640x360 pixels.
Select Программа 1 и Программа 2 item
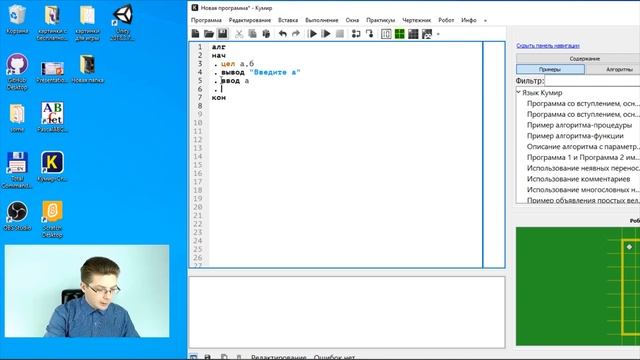pyautogui.click(x=583, y=158)
